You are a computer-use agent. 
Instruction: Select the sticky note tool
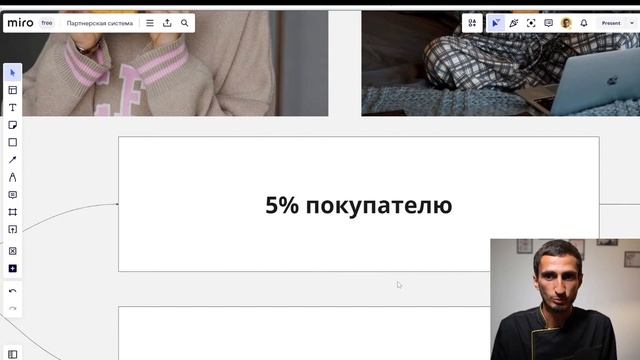click(13, 125)
